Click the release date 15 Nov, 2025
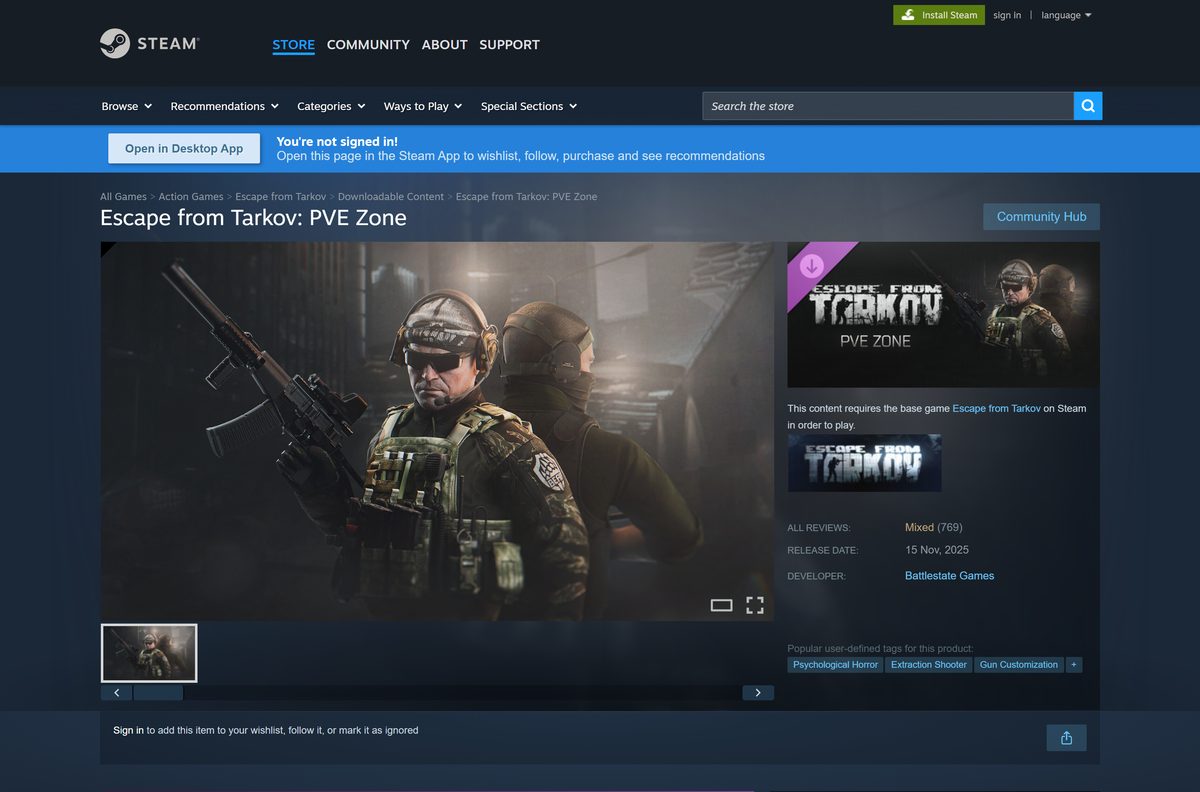Image resolution: width=1200 pixels, height=792 pixels. coord(937,550)
